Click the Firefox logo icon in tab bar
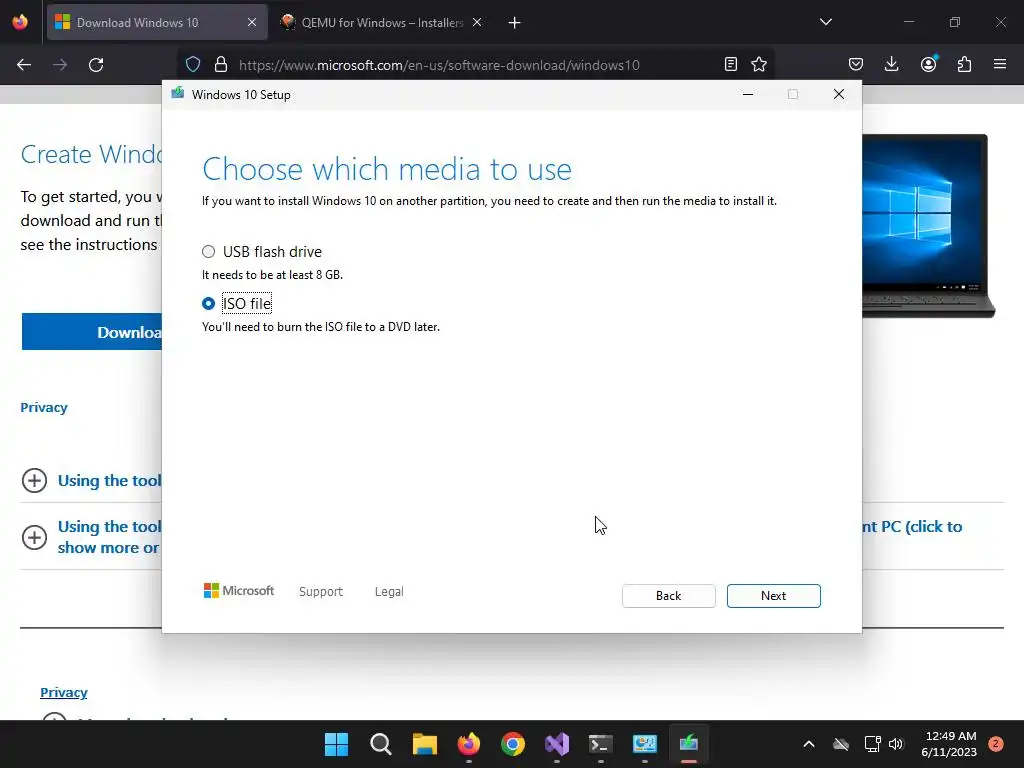Image resolution: width=1024 pixels, height=768 pixels. [x=20, y=22]
